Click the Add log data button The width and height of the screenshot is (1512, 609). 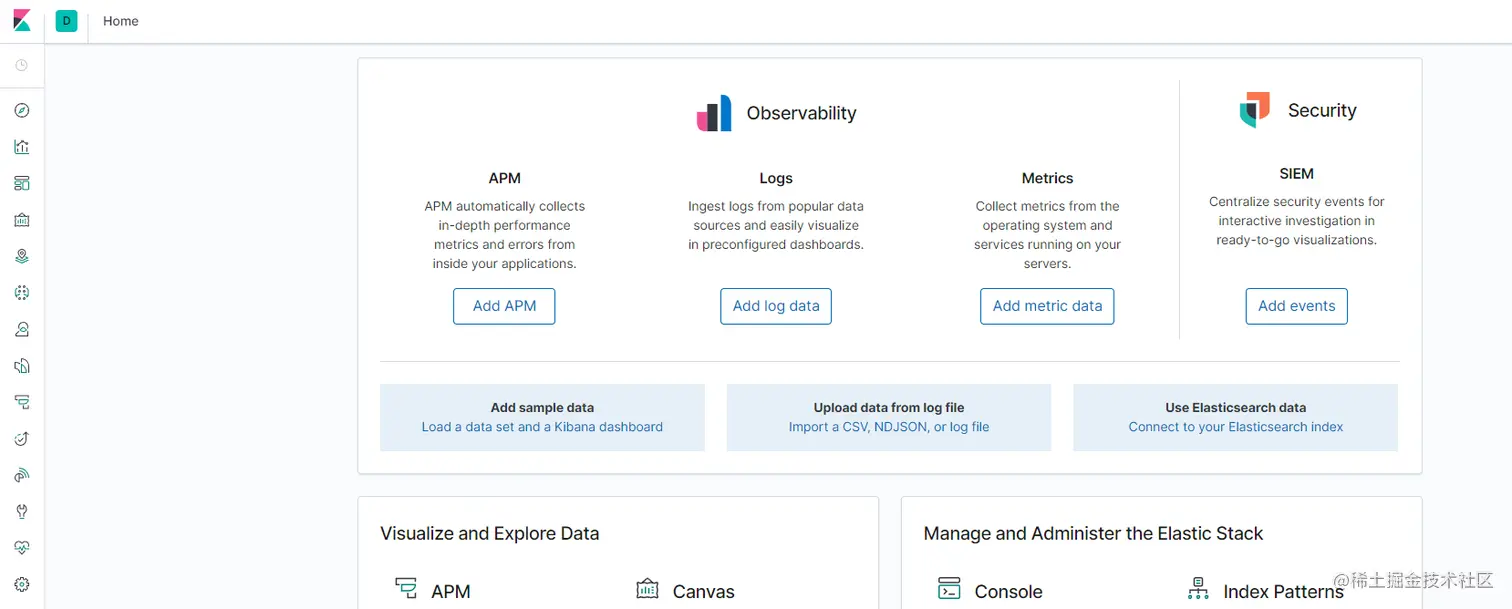pyautogui.click(x=776, y=306)
